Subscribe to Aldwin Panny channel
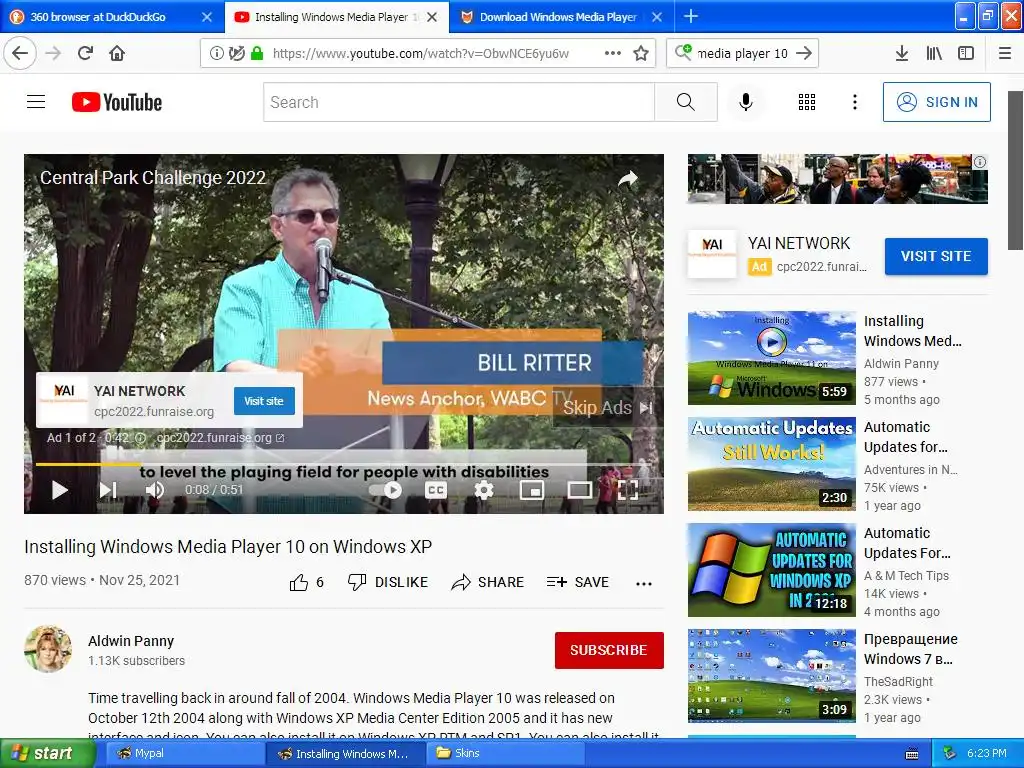Viewport: 1024px width, 768px height. click(x=609, y=650)
